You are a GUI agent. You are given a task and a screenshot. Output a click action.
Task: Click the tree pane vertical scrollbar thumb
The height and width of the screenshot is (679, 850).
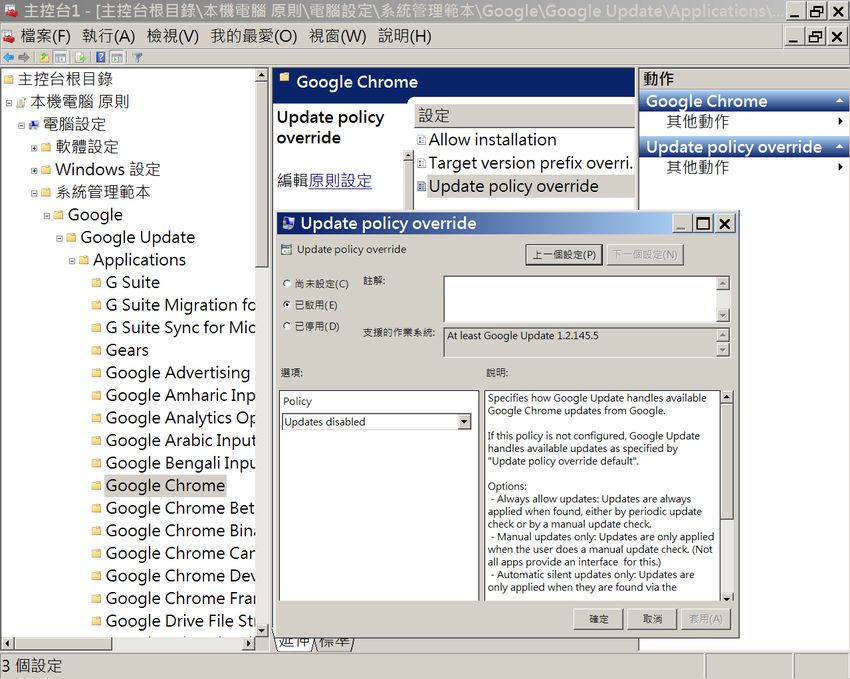[261, 174]
